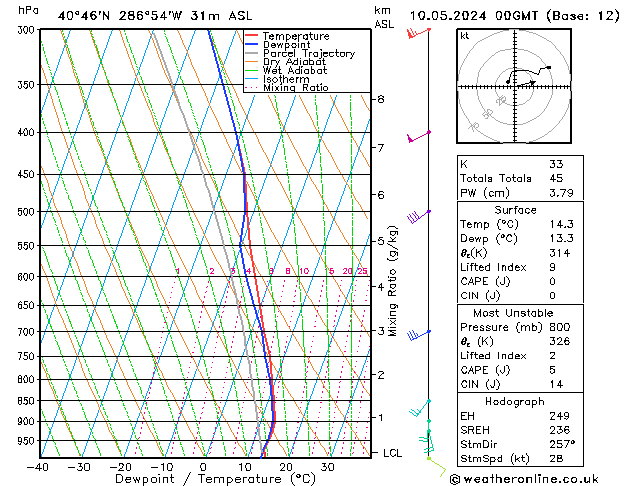Screen dimensions: 629x486
Task: Click the Wet Adiabat legend entry
Action: pyautogui.click(x=294, y=70)
